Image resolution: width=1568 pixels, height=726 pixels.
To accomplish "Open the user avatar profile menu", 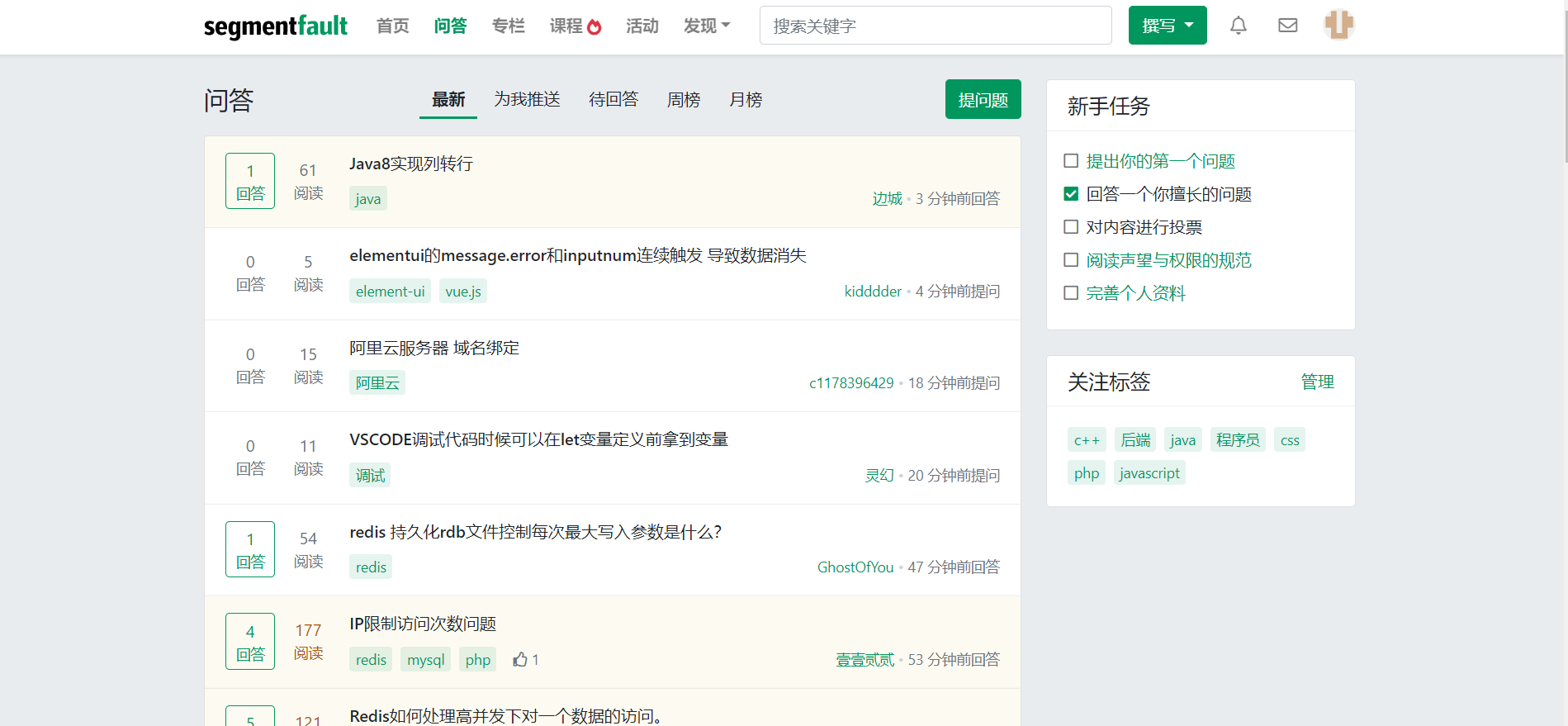I will click(x=1338, y=25).
